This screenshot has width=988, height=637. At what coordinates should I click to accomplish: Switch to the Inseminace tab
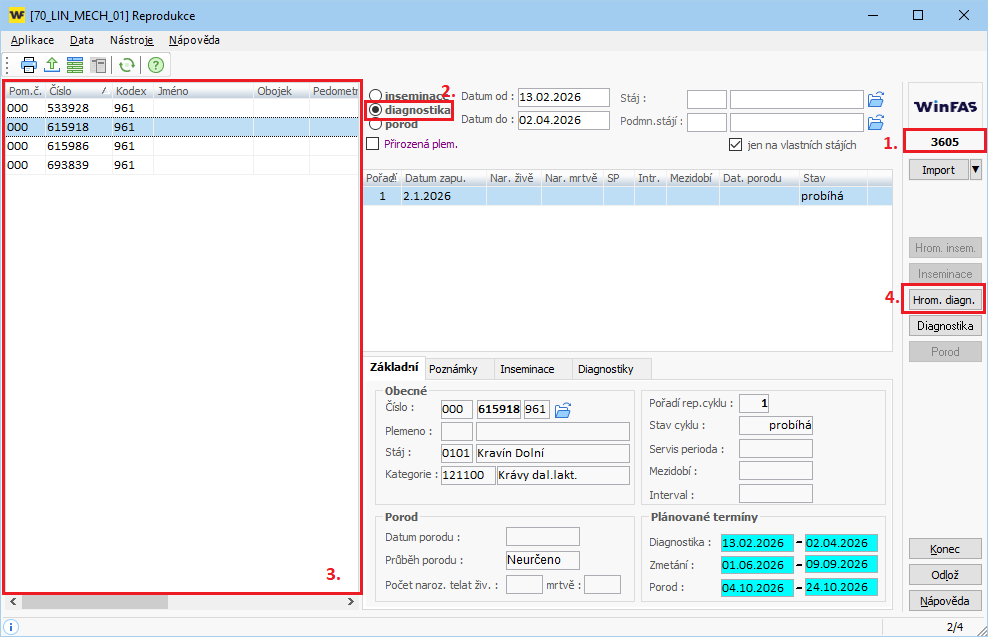527,369
